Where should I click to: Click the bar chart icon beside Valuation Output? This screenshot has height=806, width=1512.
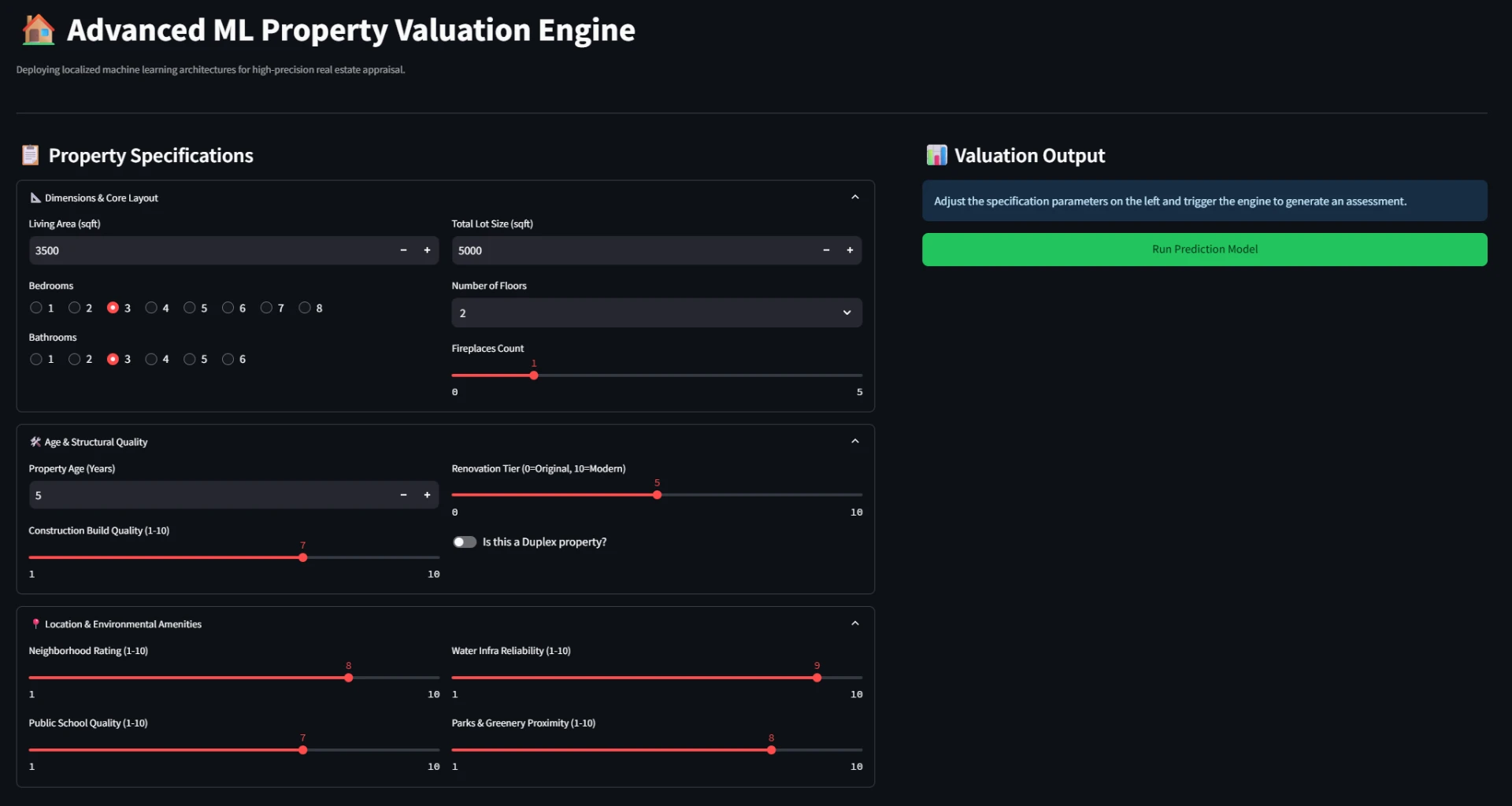click(x=936, y=155)
